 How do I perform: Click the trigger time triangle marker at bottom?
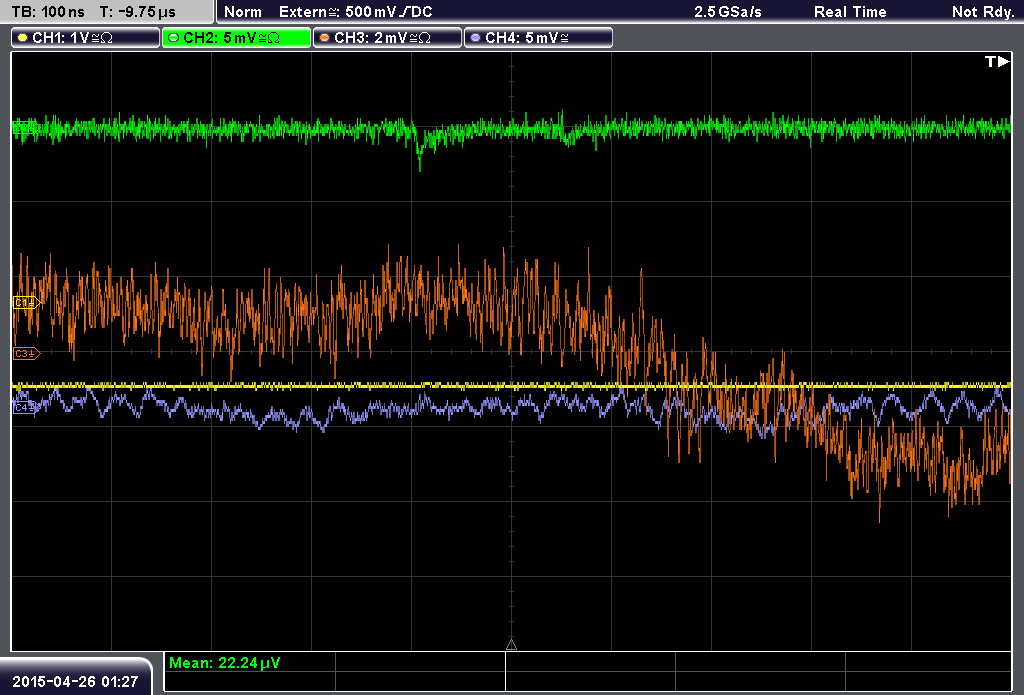pyautogui.click(x=511, y=644)
